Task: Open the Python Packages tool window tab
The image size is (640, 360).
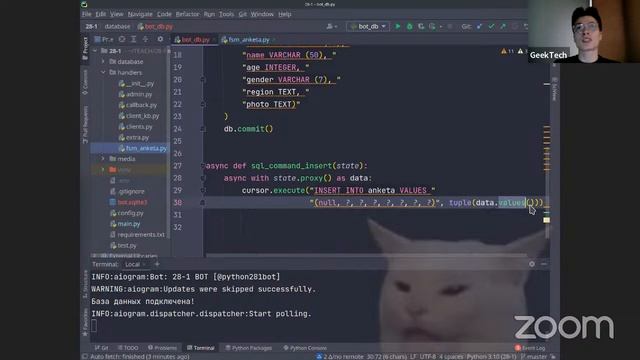Action: coord(248,348)
